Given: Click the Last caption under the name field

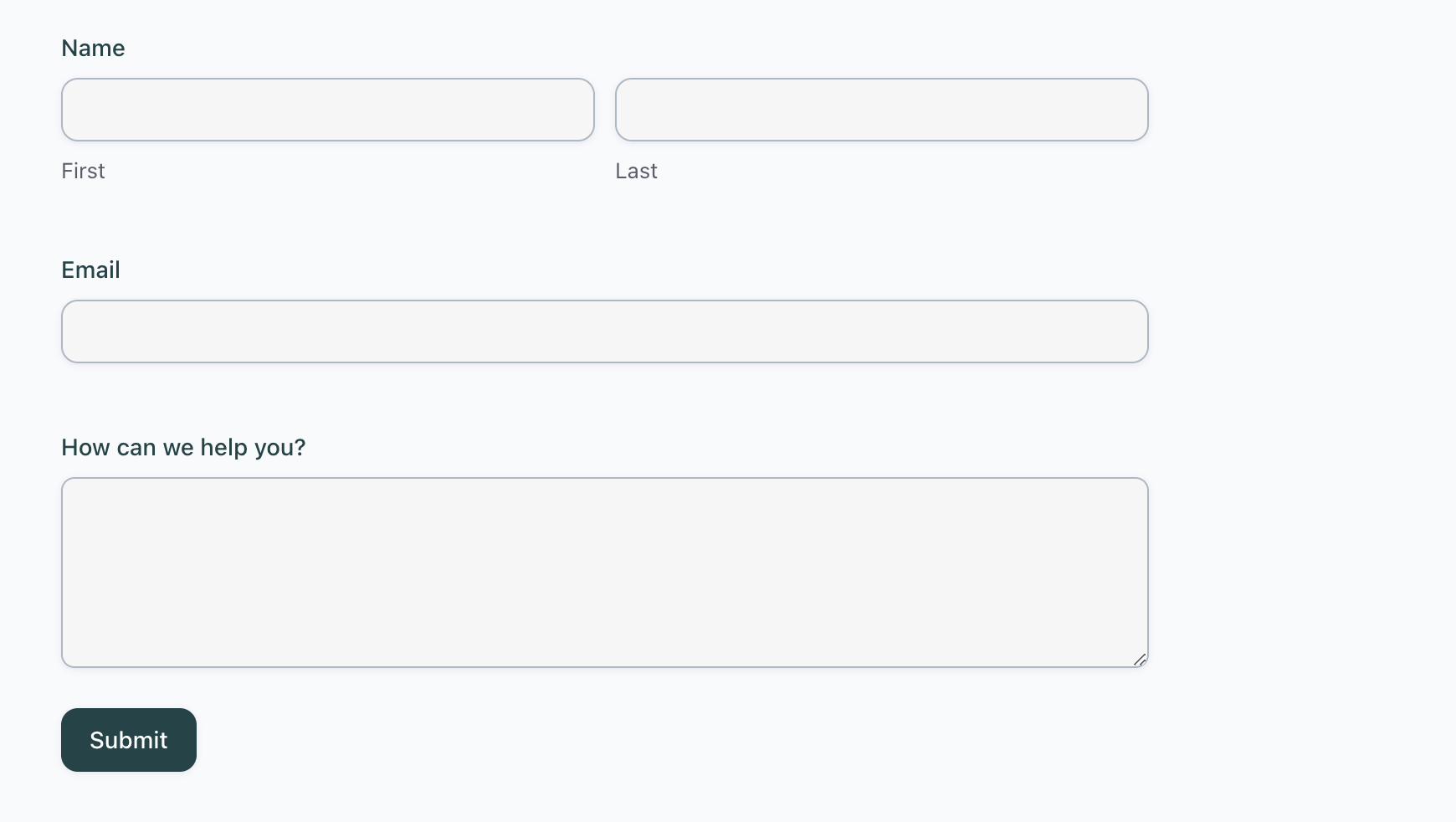Looking at the screenshot, I should coord(636,171).
